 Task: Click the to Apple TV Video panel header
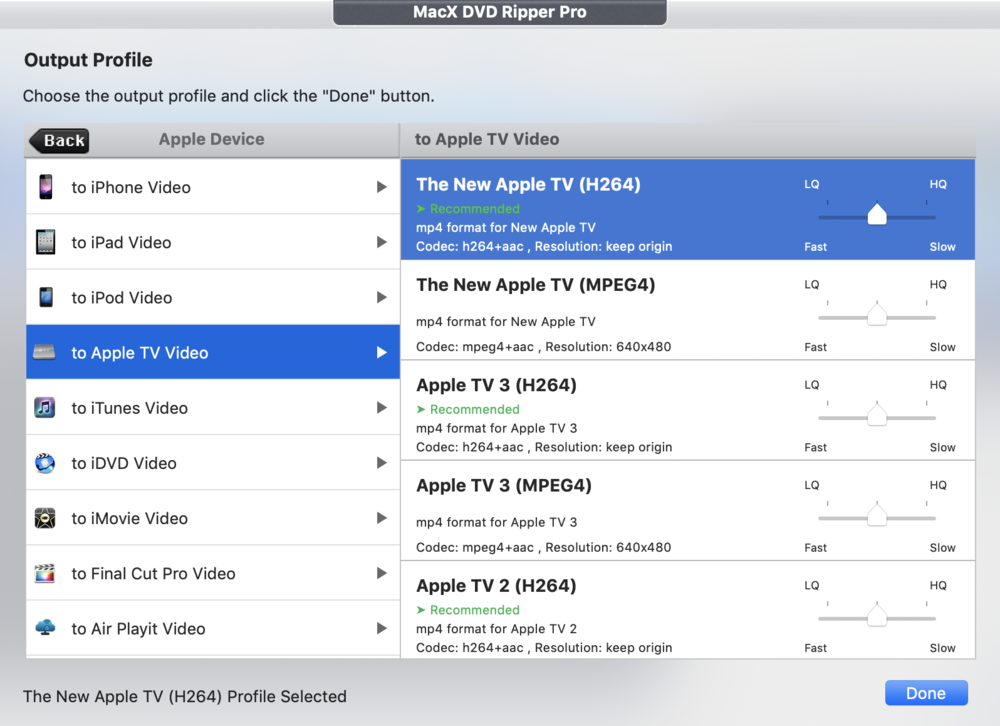487,139
